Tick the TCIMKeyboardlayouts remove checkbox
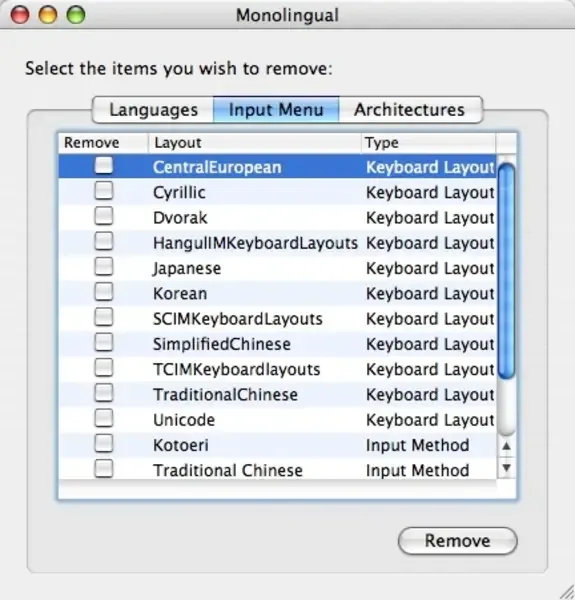Image resolution: width=575 pixels, height=600 pixels. point(104,368)
